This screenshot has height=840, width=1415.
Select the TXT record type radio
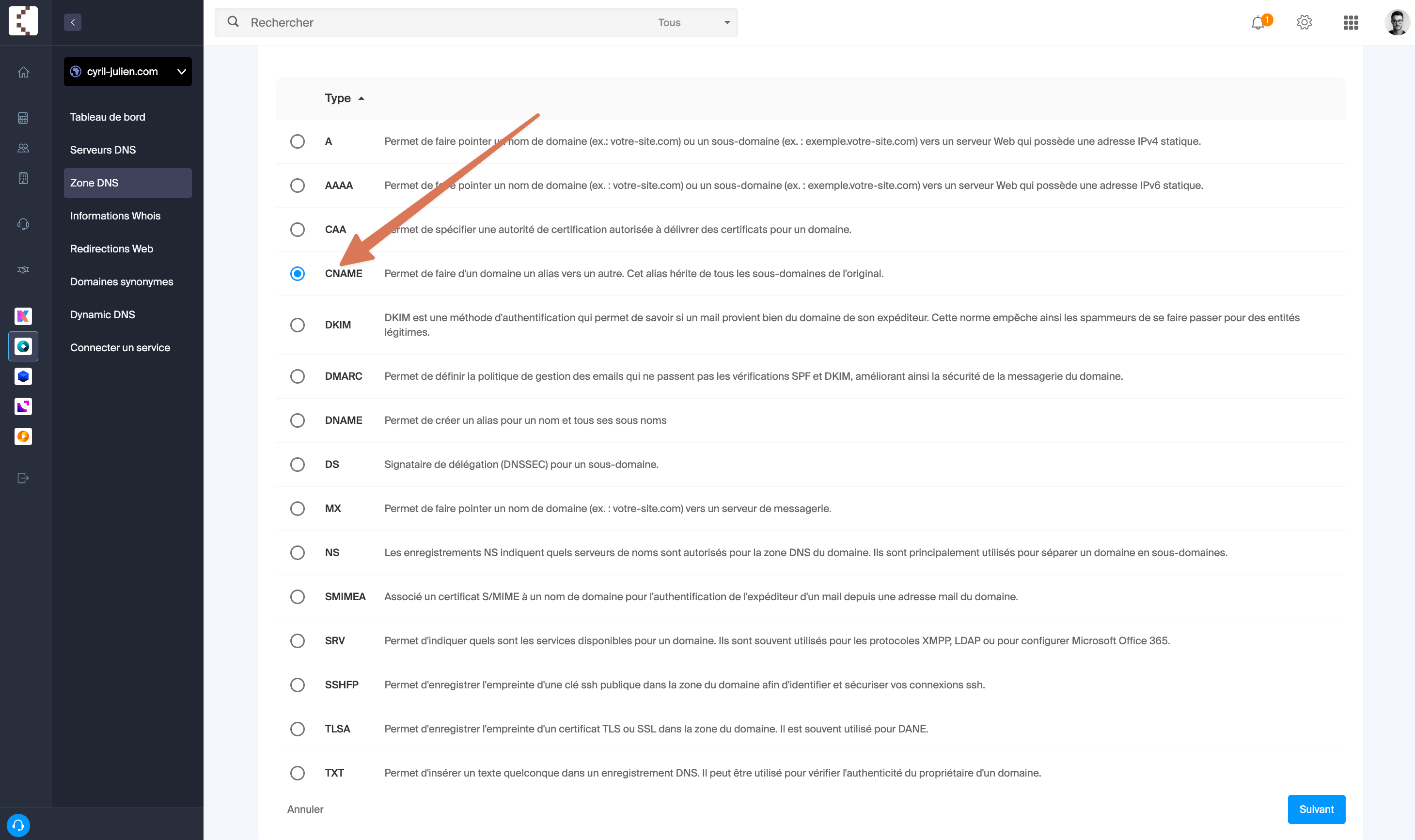(x=297, y=773)
